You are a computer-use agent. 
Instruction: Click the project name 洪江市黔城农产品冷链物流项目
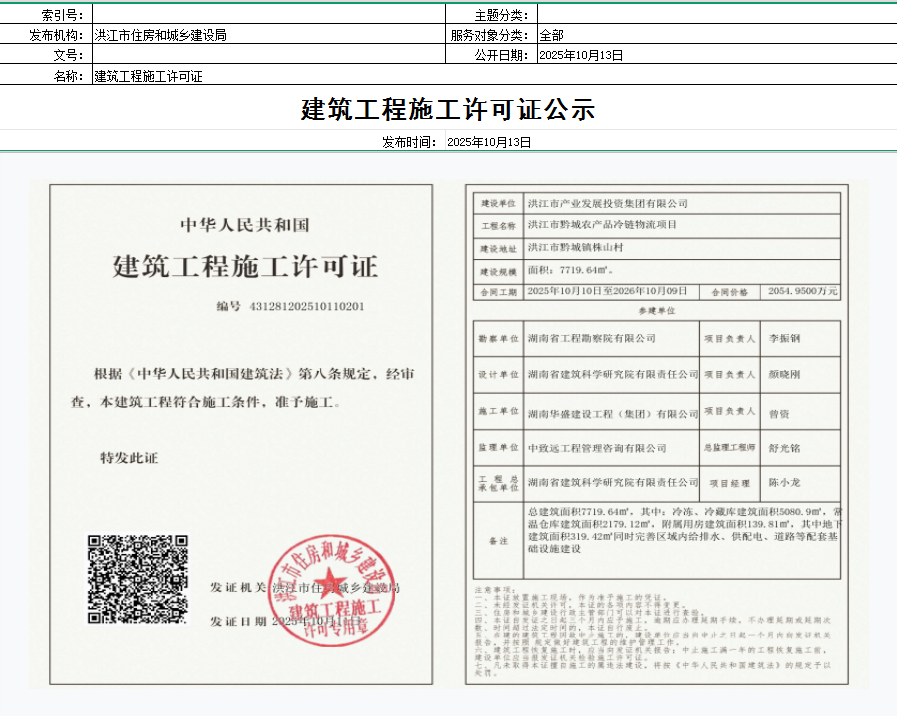(x=602, y=225)
